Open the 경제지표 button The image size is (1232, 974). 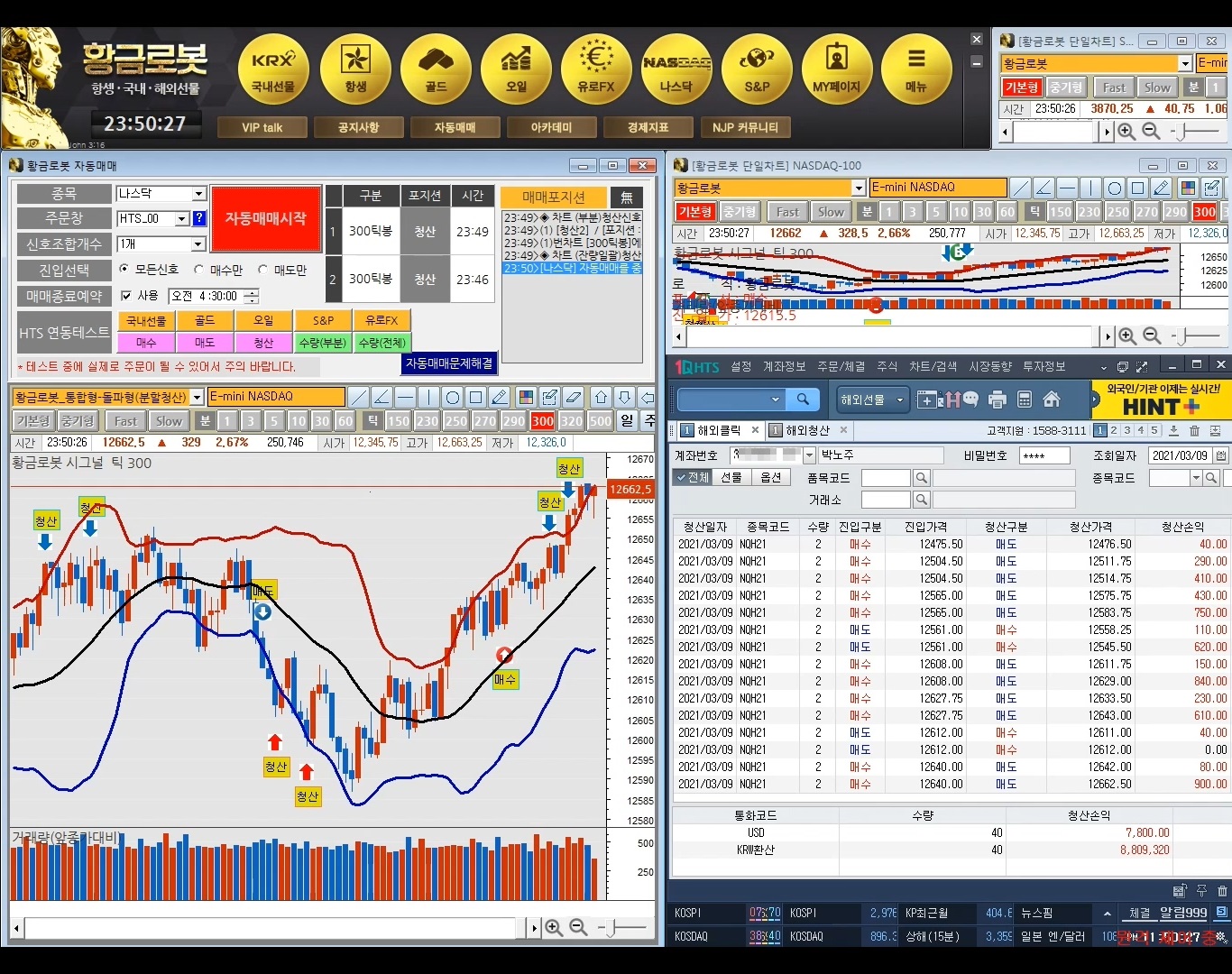(648, 127)
